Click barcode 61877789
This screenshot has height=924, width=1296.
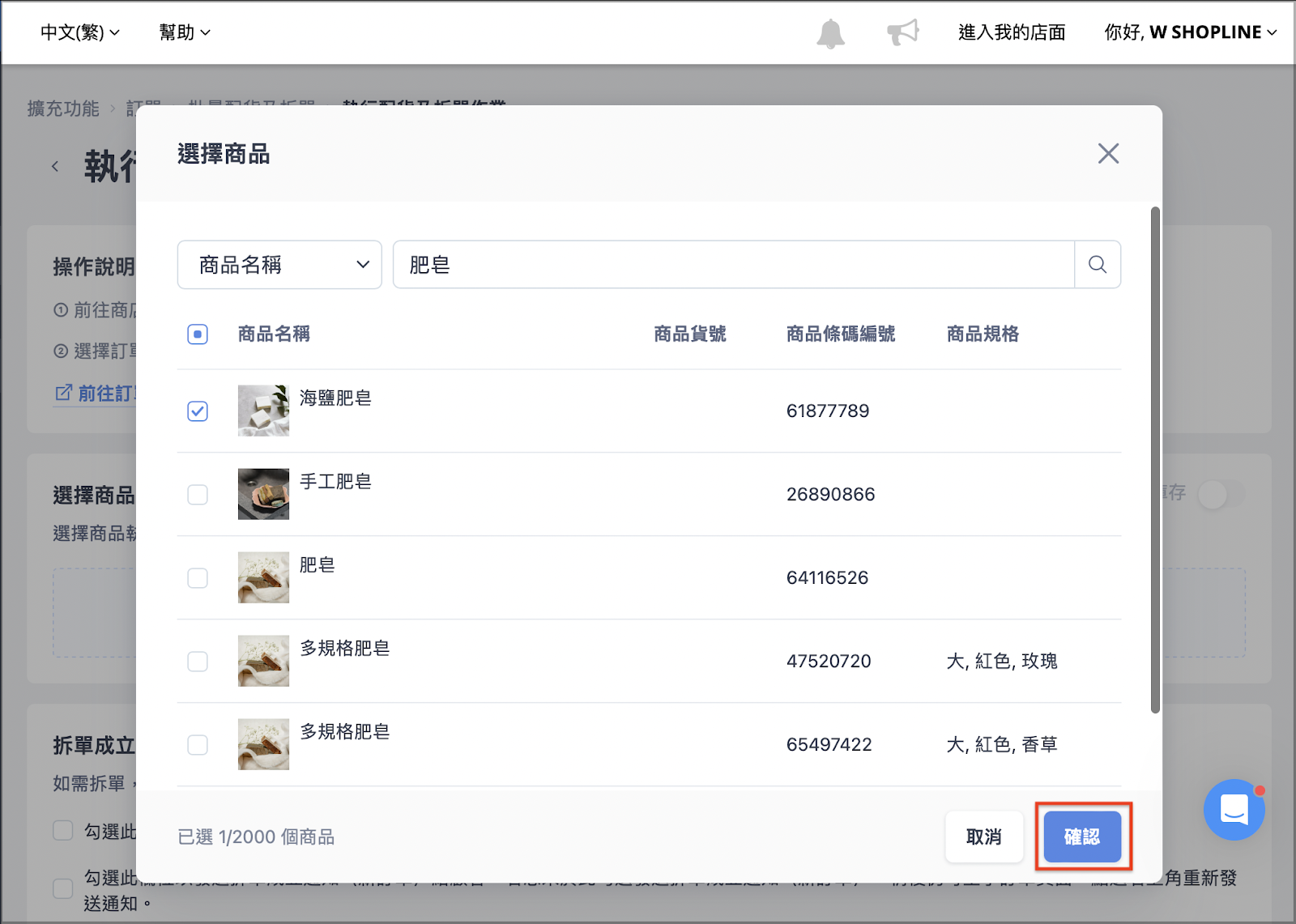point(828,411)
